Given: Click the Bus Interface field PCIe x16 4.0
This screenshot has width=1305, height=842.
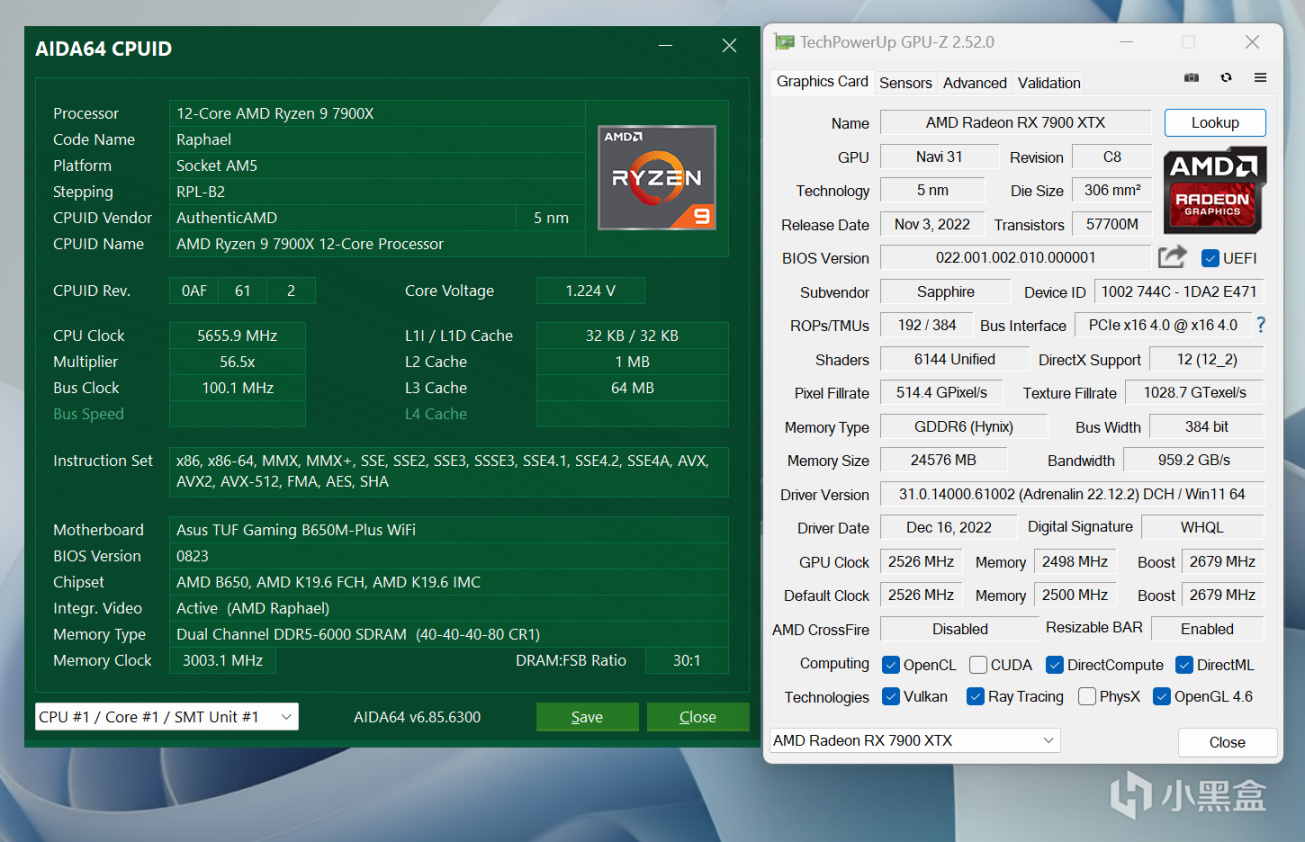Looking at the screenshot, I should pos(1162,325).
